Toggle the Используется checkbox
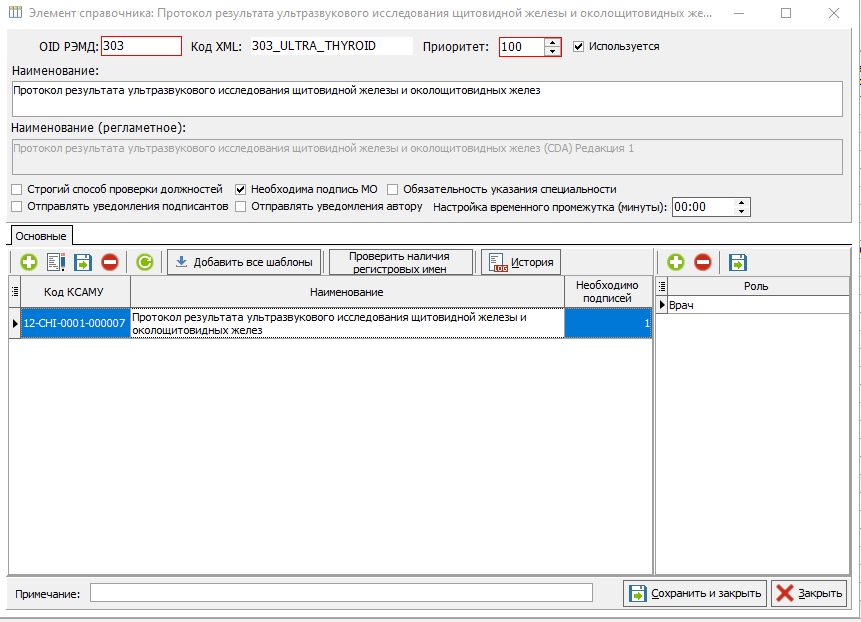861x622 pixels. point(578,47)
